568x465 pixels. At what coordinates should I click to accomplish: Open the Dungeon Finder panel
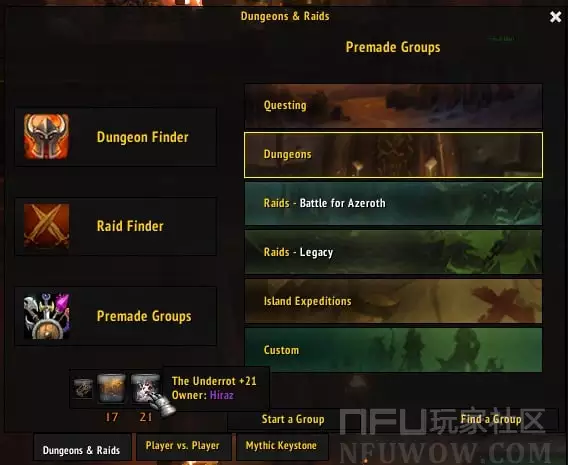[116, 137]
